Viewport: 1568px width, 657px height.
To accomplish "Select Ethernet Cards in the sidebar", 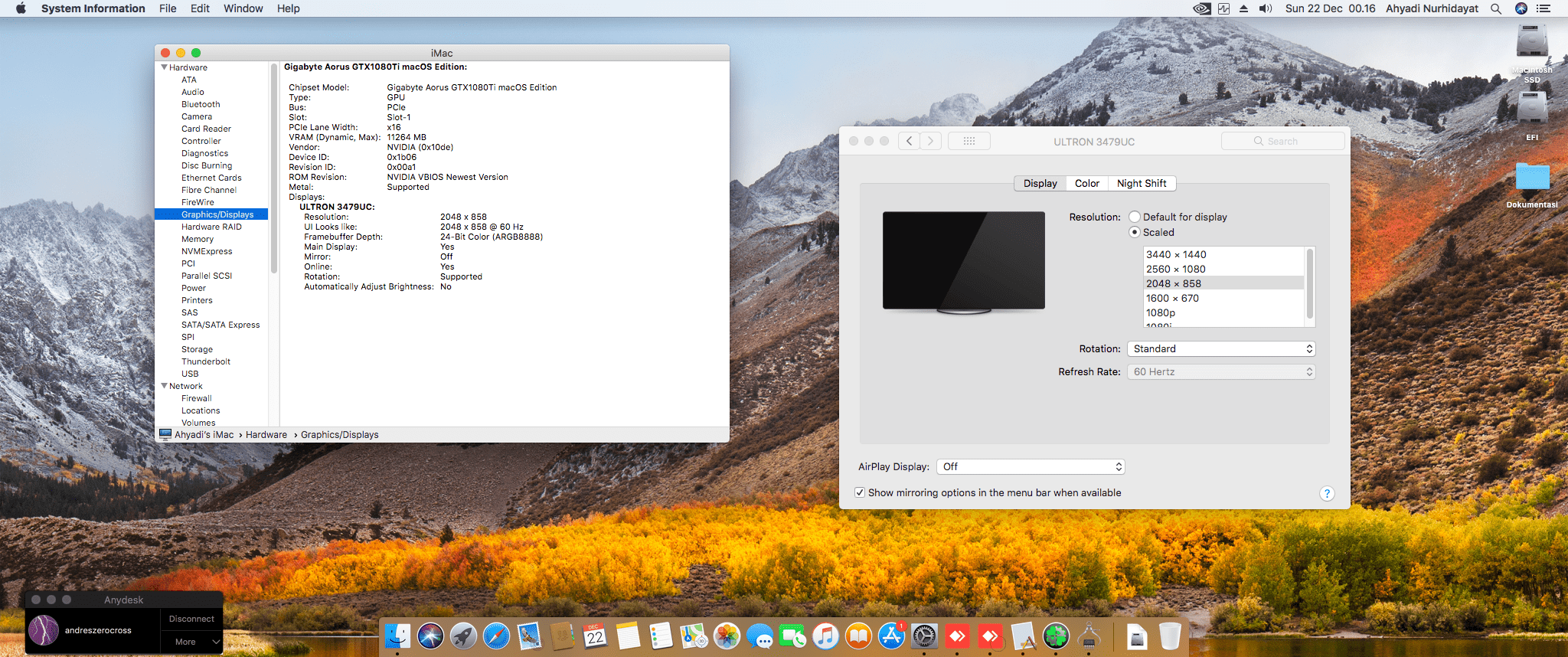I will coord(211,178).
